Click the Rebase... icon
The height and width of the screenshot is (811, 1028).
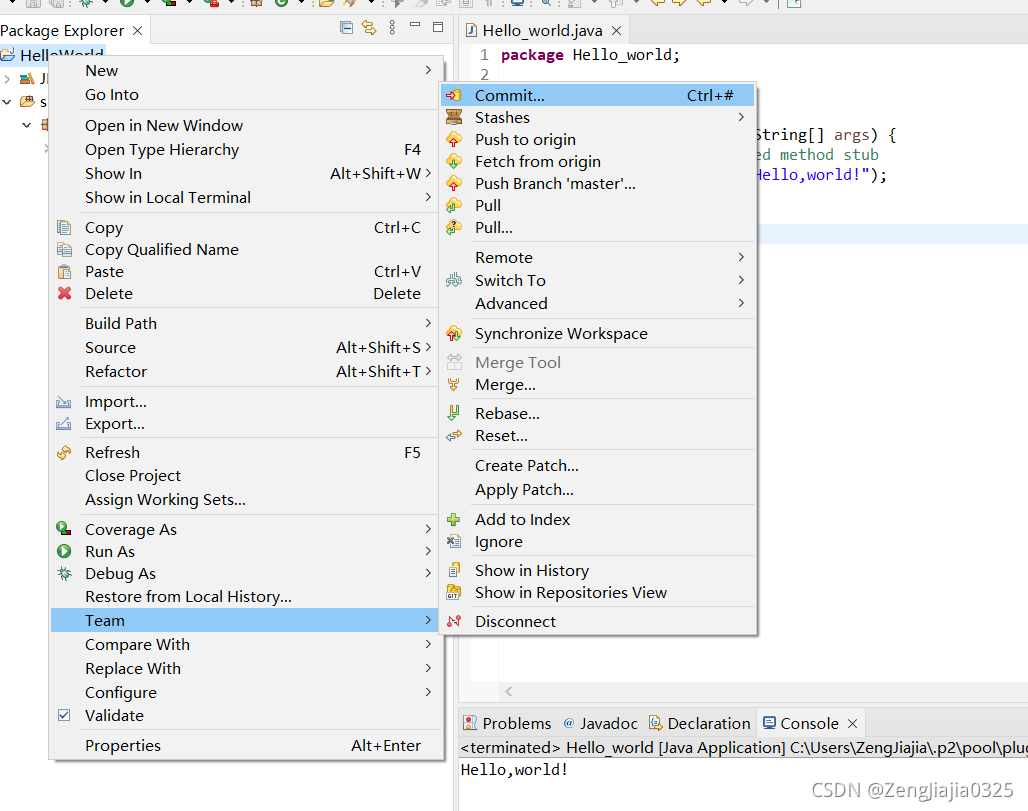coord(454,414)
